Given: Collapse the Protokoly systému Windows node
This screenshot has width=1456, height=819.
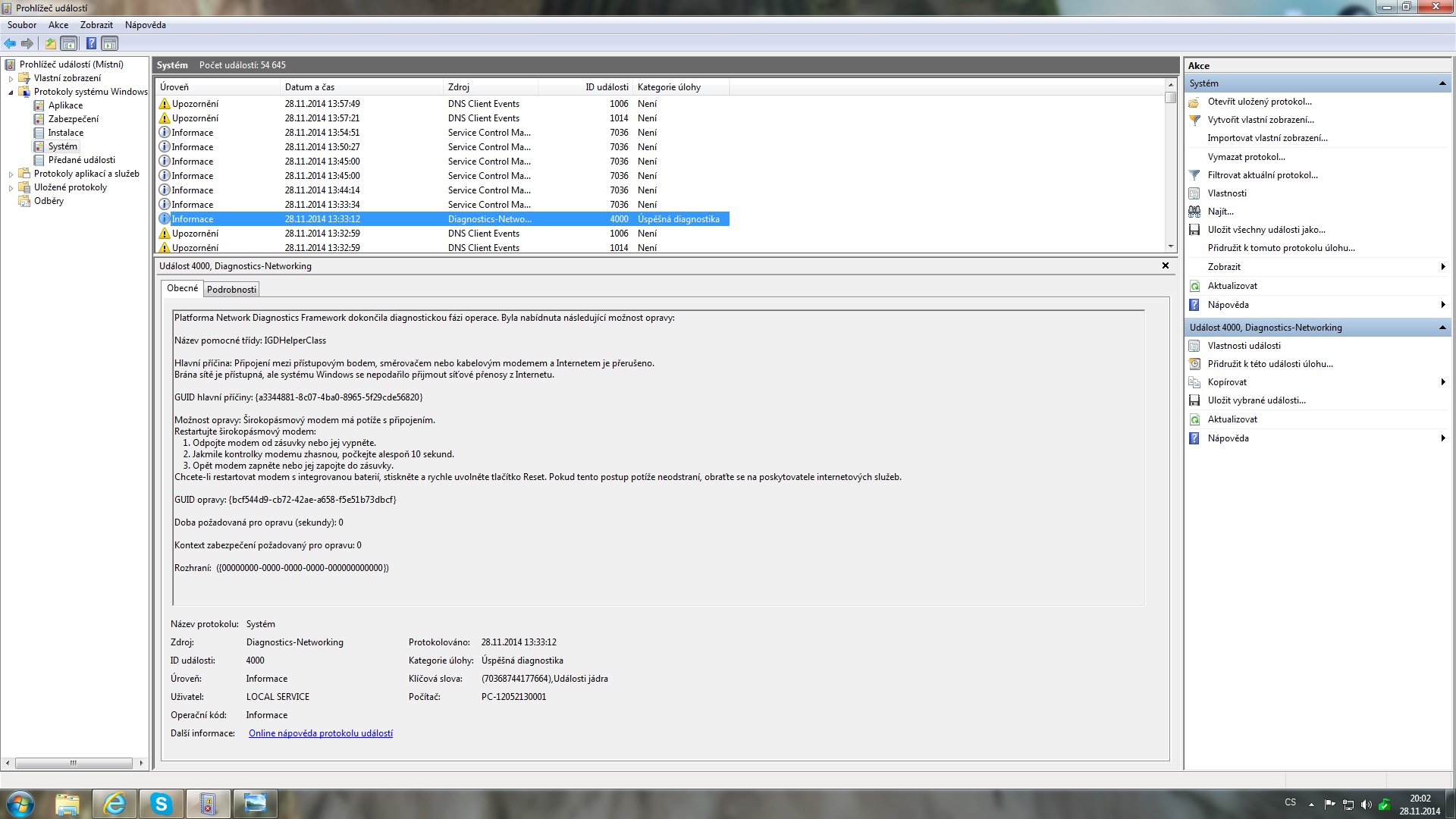Looking at the screenshot, I should (x=11, y=93).
